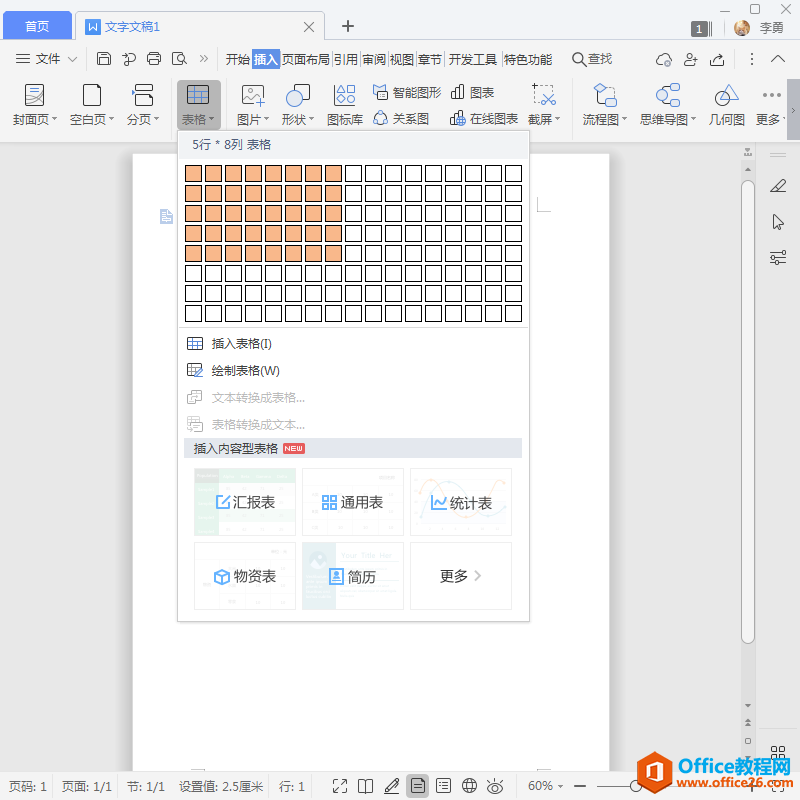800x800 pixels.
Task: Switch to the Start (开始) tab
Action: [x=238, y=60]
